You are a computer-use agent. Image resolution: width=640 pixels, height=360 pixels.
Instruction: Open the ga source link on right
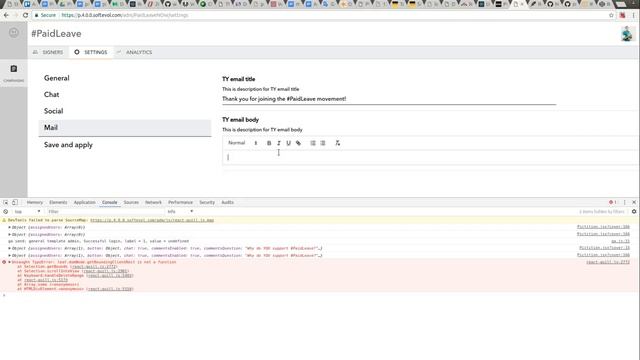(x=620, y=241)
